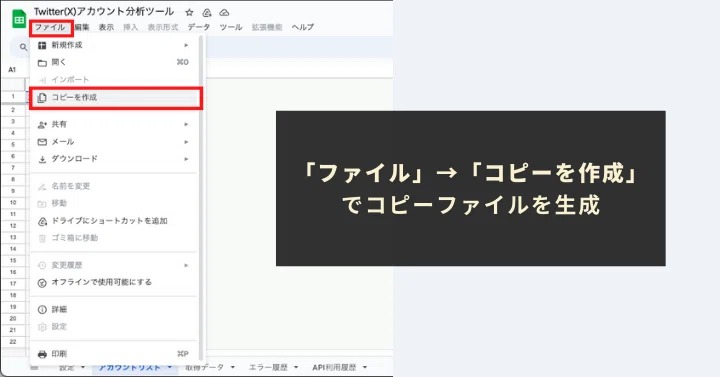Image resolution: width=720 pixels, height=377 pixels.
Task: Open the 取得データ tab dropdown arrow
Action: click(x=233, y=367)
